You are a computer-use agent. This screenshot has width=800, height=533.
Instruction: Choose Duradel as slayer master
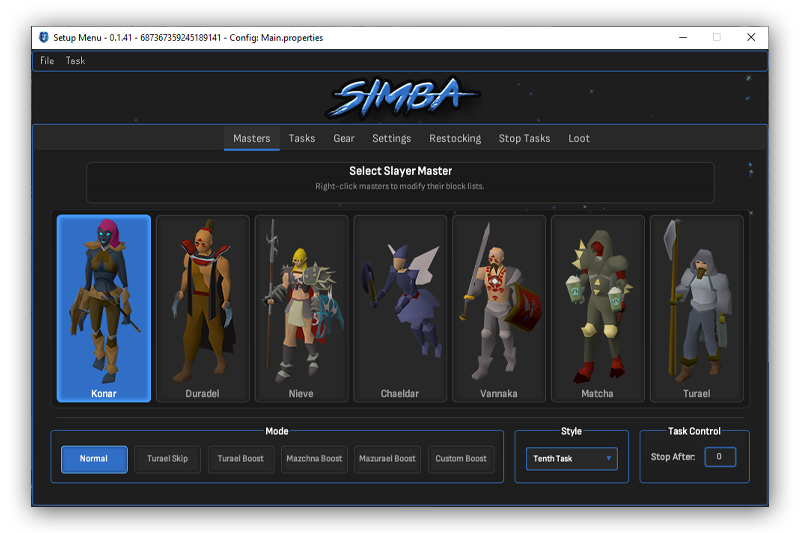coord(202,308)
